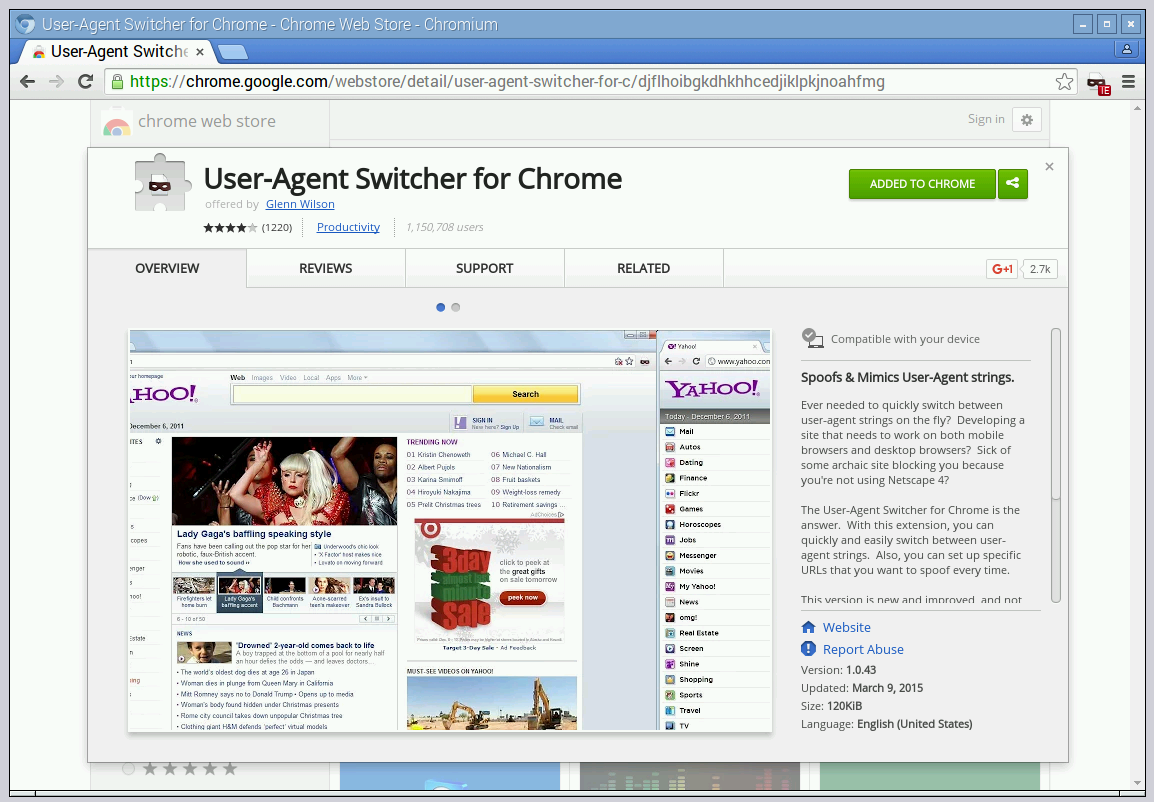
Task: Select the first screenshot carousel dot
Action: (440, 308)
